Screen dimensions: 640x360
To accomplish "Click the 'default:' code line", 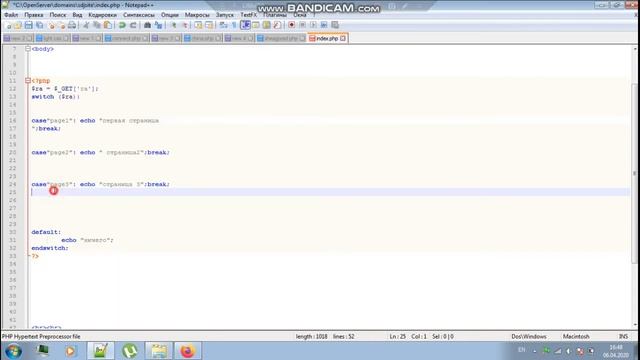I will pos(46,232).
